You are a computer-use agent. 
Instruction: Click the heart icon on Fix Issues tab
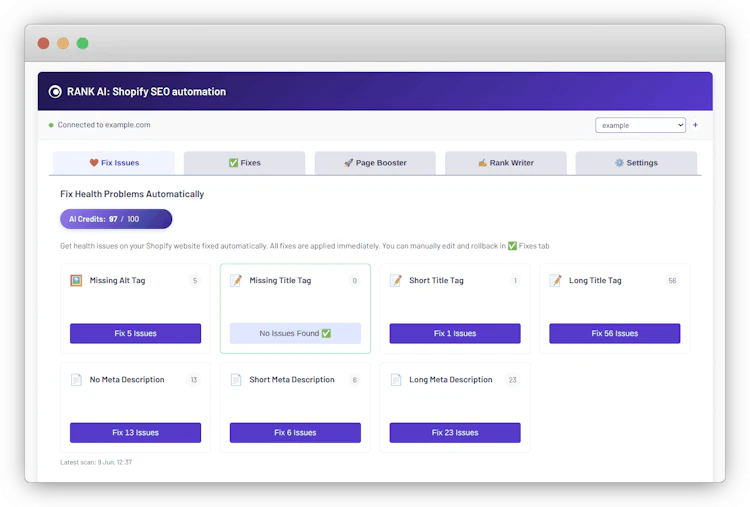94,163
